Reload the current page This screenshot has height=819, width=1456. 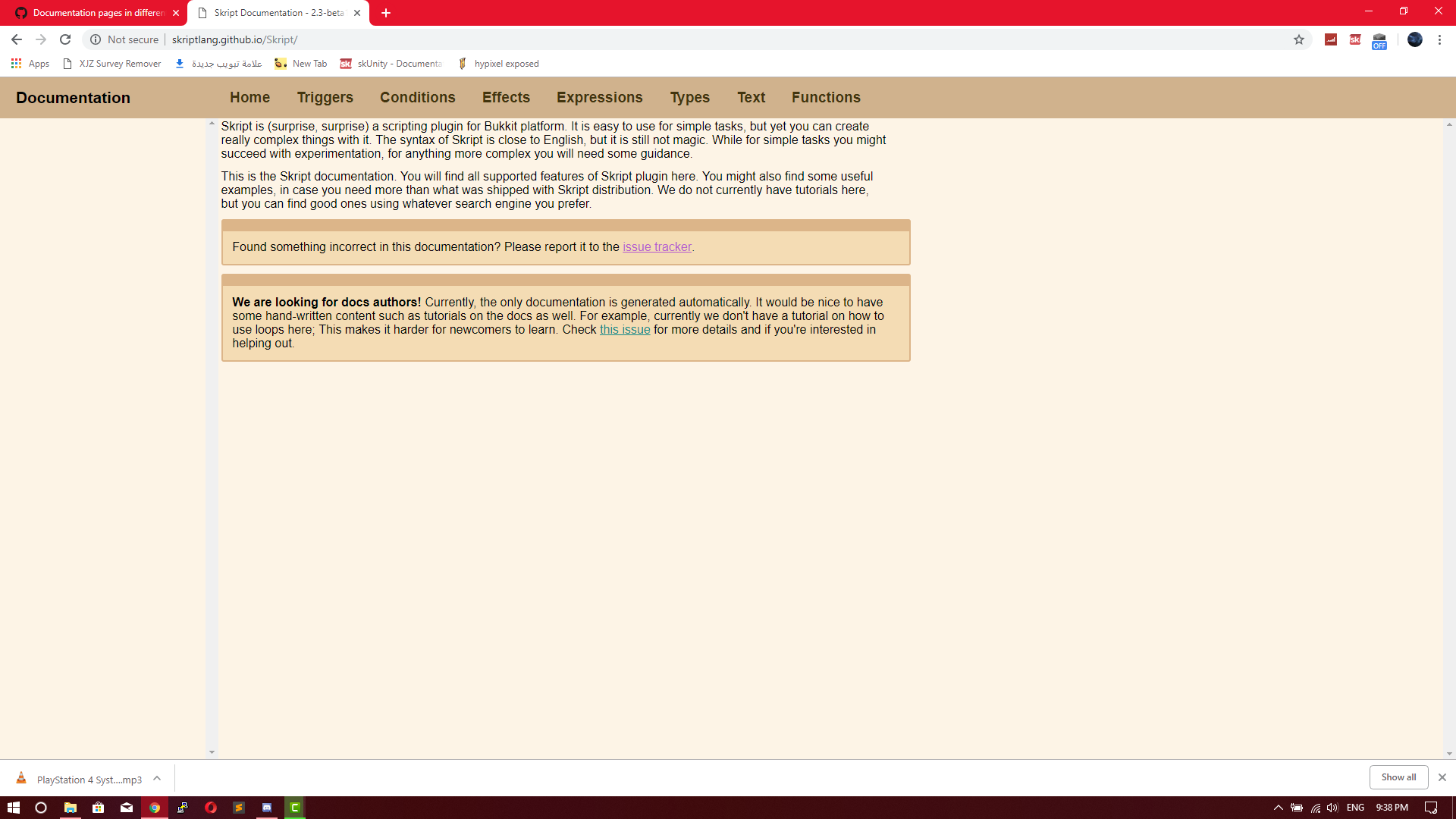[x=65, y=39]
